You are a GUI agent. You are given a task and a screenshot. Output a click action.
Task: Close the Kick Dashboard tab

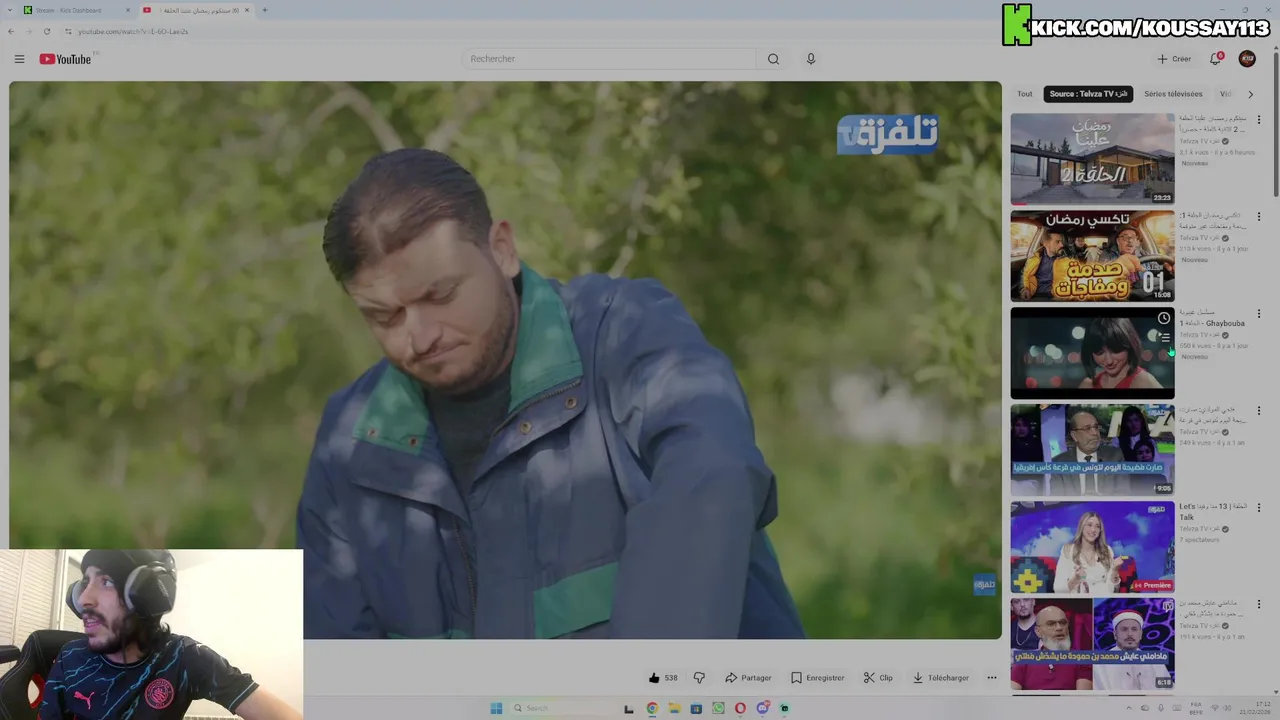point(128,10)
